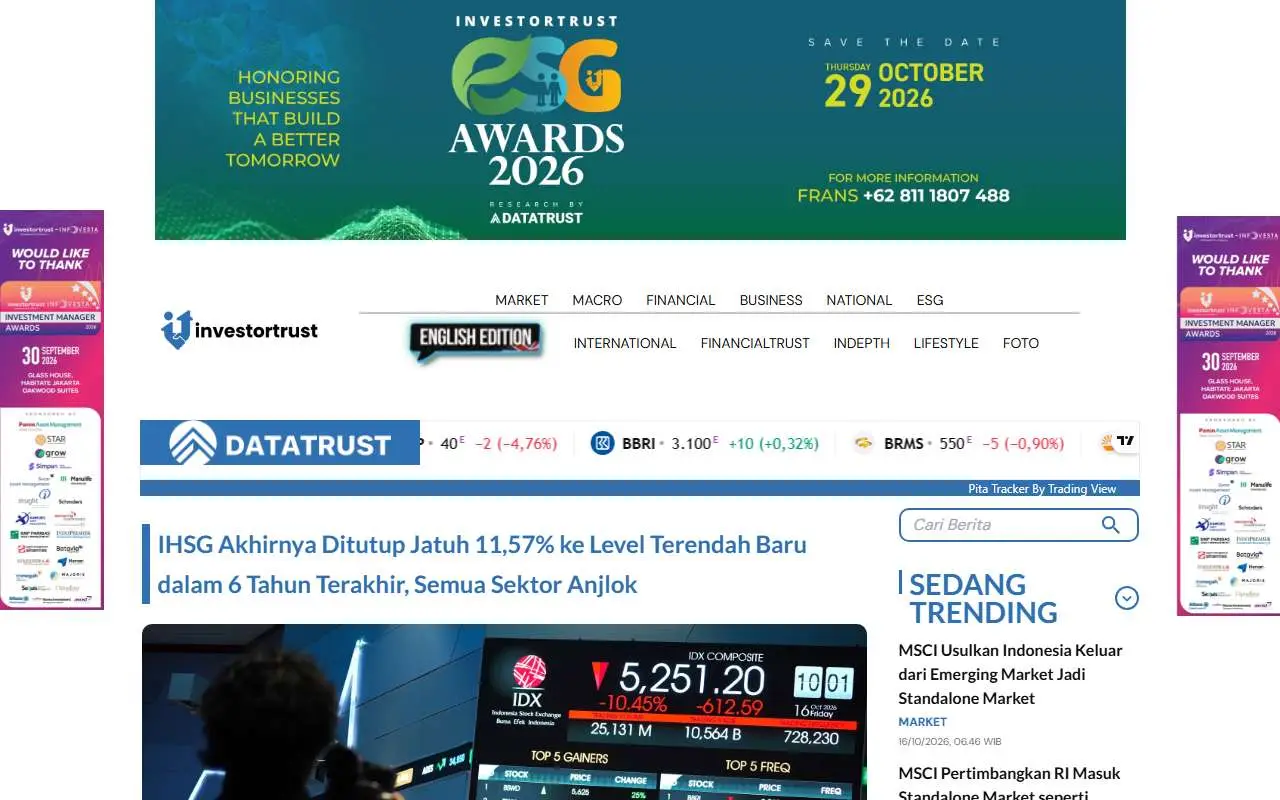Viewport: 1280px width, 800px height.
Task: Click the SEDANG TRENDING heading
Action: 983,598
